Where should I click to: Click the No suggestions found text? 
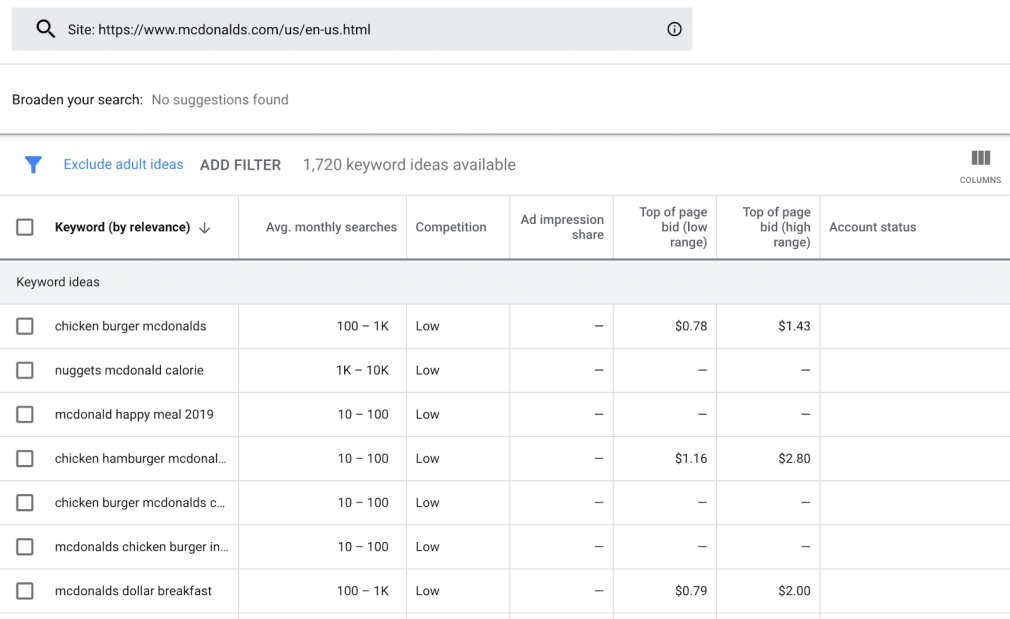tap(220, 100)
